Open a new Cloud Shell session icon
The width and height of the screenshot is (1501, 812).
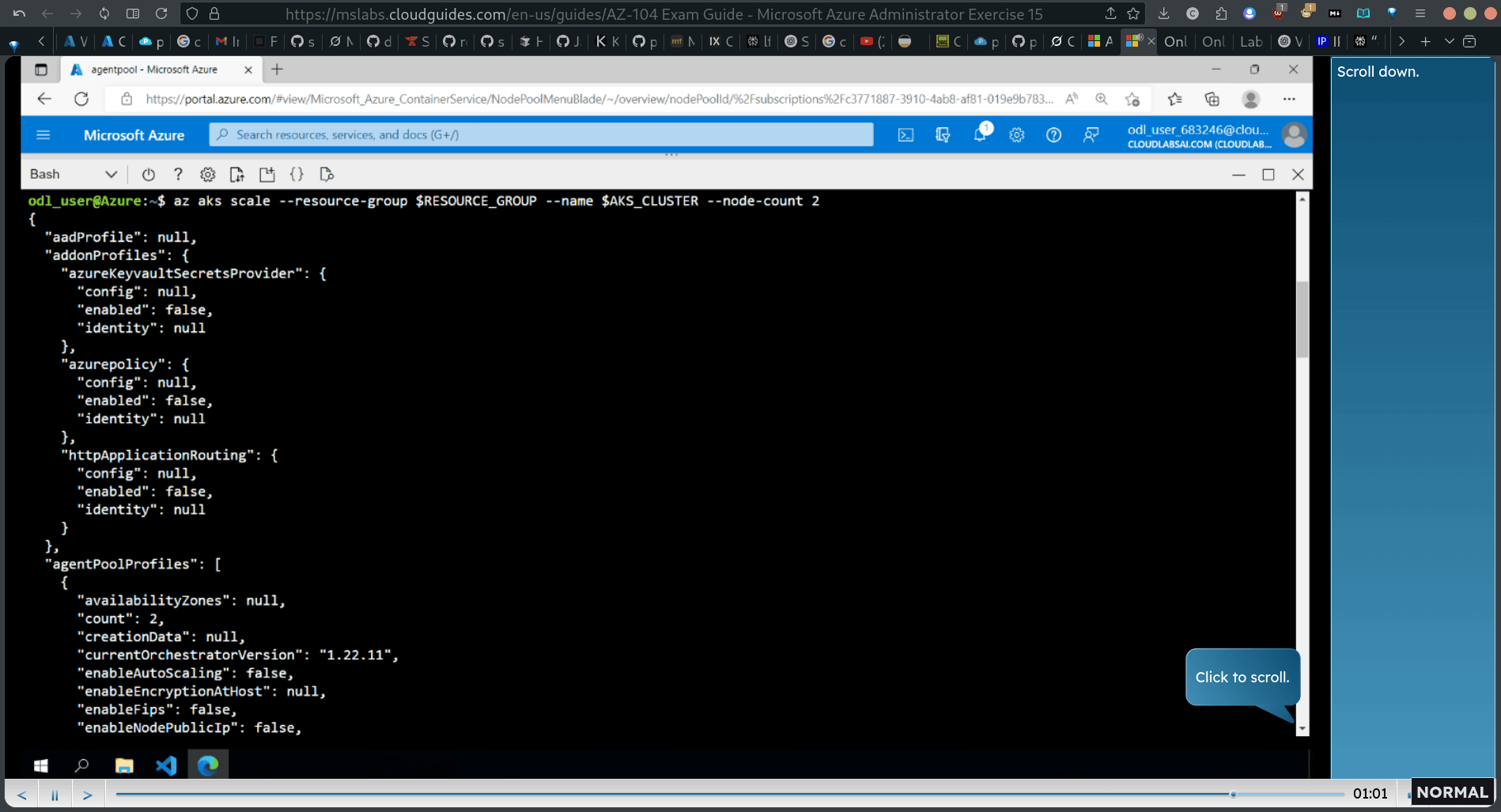pyautogui.click(x=267, y=174)
